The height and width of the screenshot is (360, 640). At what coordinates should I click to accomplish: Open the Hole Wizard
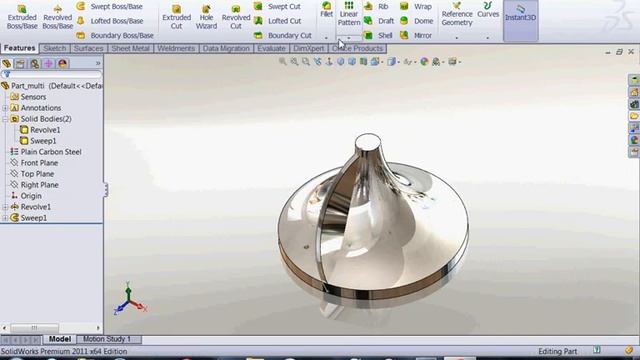(x=206, y=17)
